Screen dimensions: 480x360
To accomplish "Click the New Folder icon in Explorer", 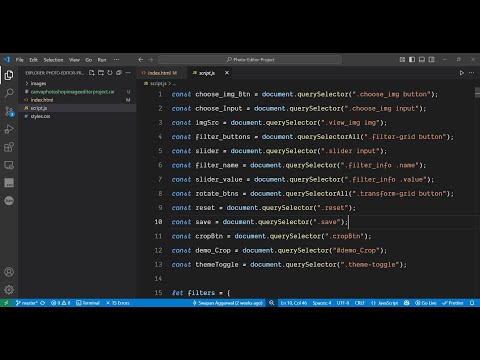I will (x=101, y=73).
